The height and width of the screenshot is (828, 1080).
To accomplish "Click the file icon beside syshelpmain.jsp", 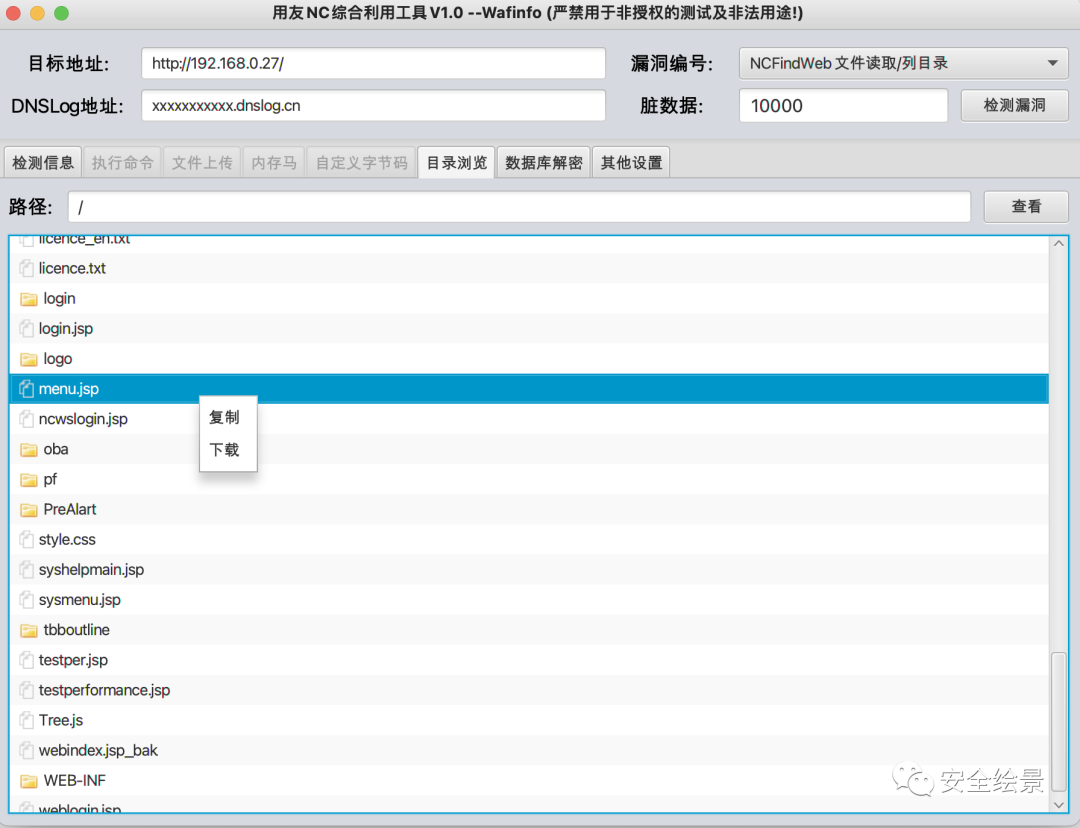I will tap(27, 570).
